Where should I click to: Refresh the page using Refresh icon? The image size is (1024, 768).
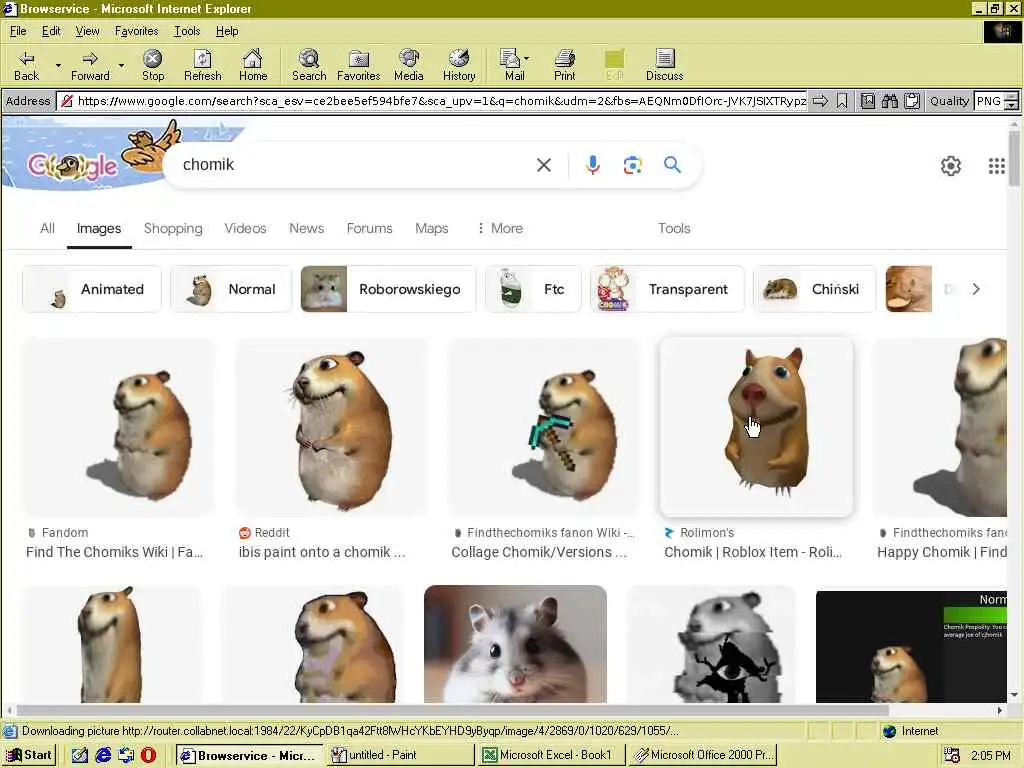coord(202,65)
